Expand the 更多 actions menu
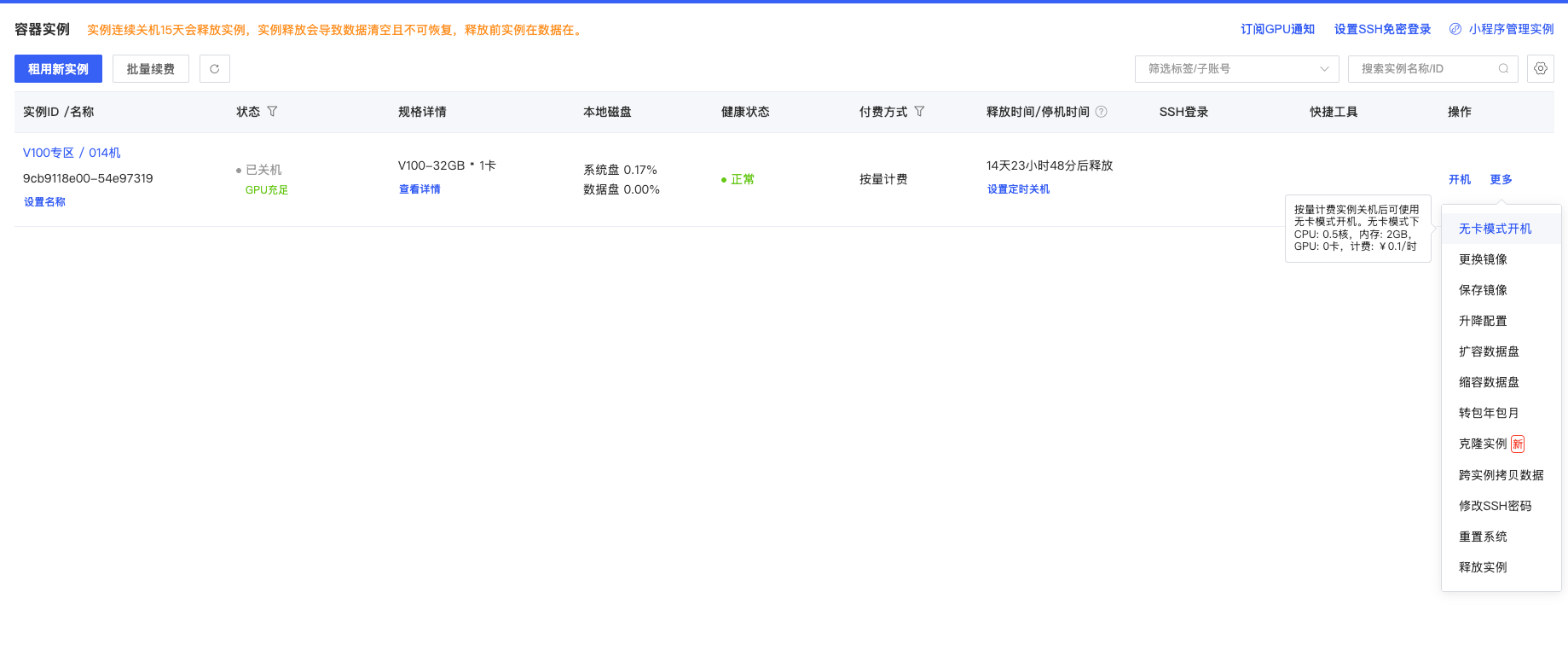The image size is (1568, 650). pos(1501,179)
